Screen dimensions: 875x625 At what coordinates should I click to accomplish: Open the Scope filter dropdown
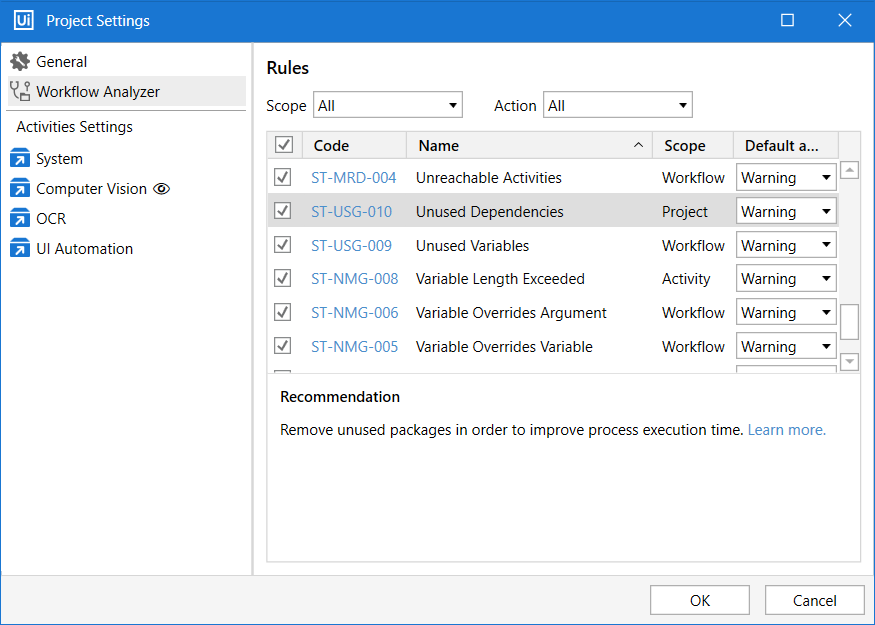(388, 106)
